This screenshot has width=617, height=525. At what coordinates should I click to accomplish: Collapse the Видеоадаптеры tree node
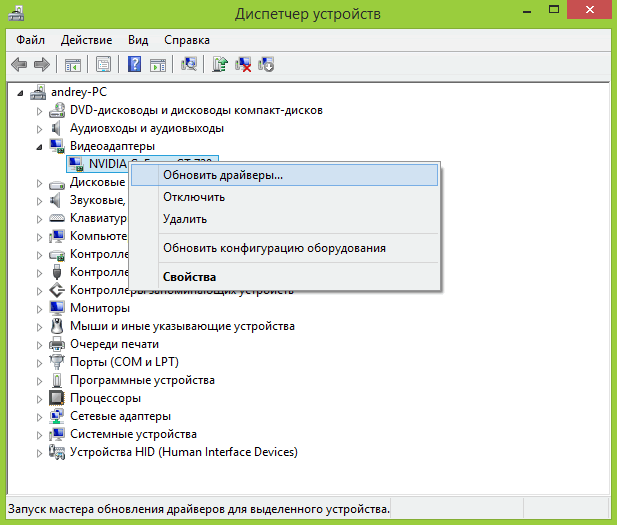[41, 146]
